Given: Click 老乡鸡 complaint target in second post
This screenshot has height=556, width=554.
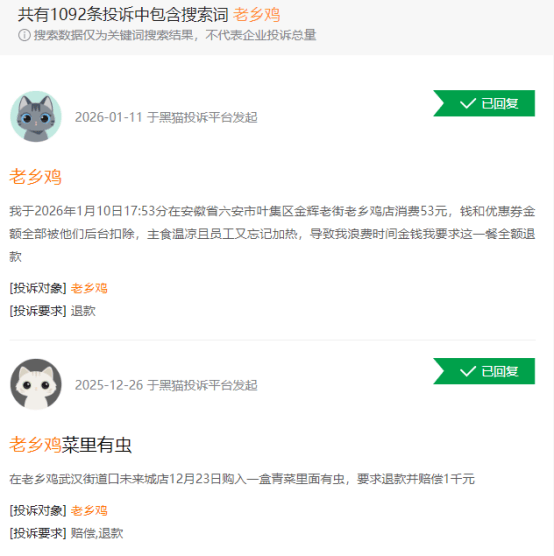Looking at the screenshot, I should pyautogui.click(x=89, y=511).
